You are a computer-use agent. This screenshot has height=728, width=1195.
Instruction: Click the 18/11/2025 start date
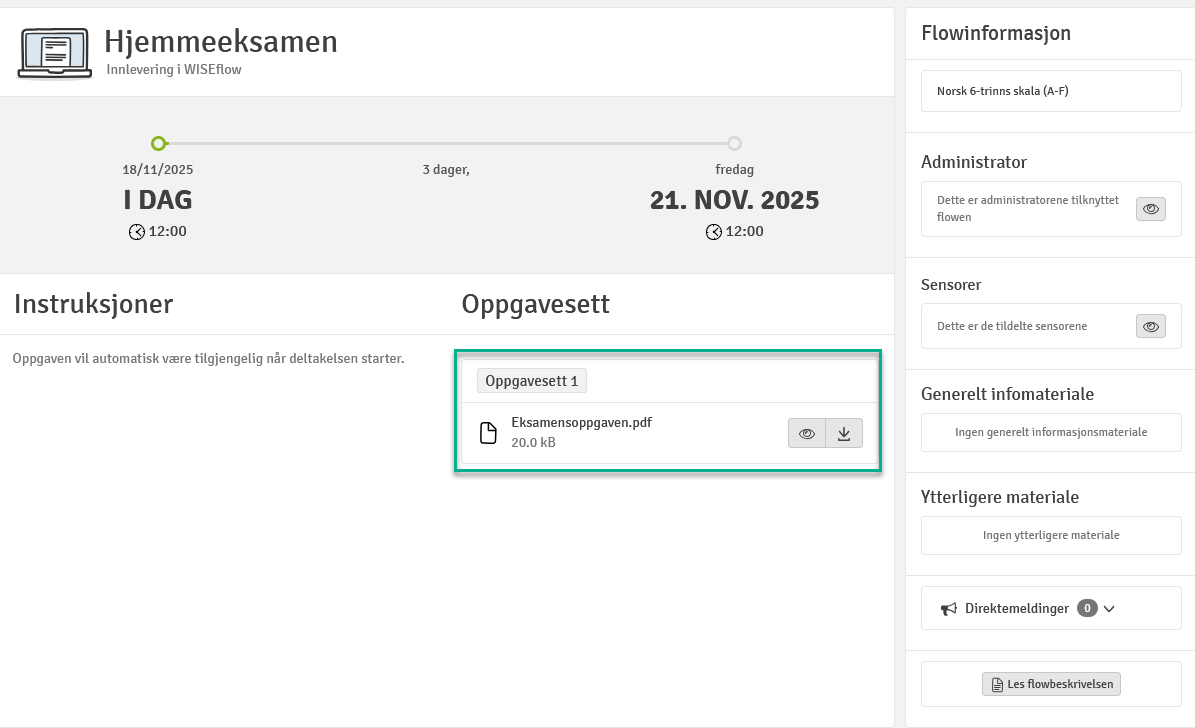(x=158, y=169)
